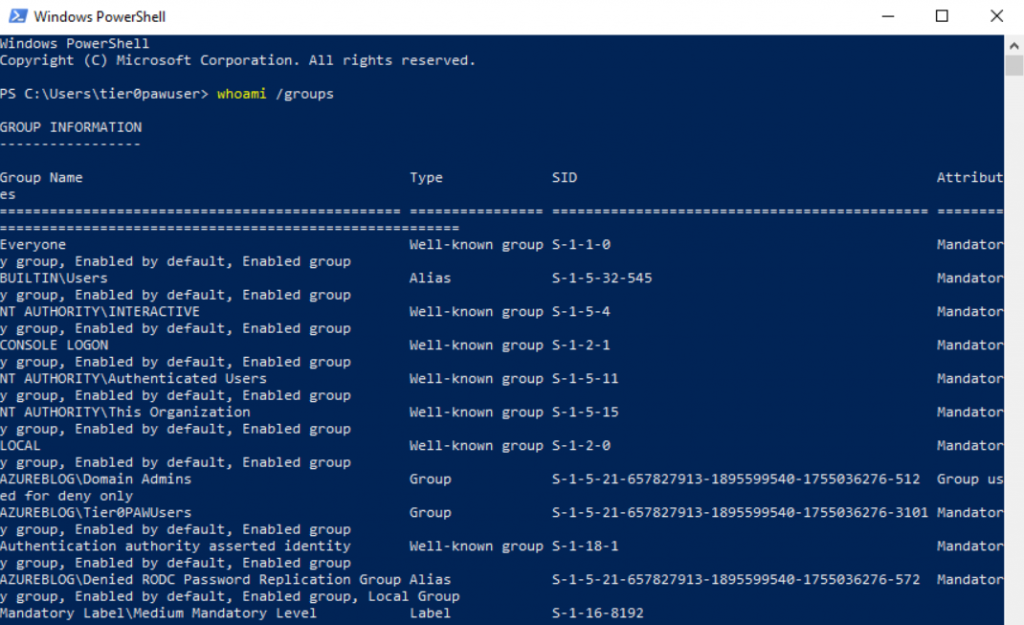Click the BUILTIN\Users group entry
The height and width of the screenshot is (625, 1024).
pos(46,277)
